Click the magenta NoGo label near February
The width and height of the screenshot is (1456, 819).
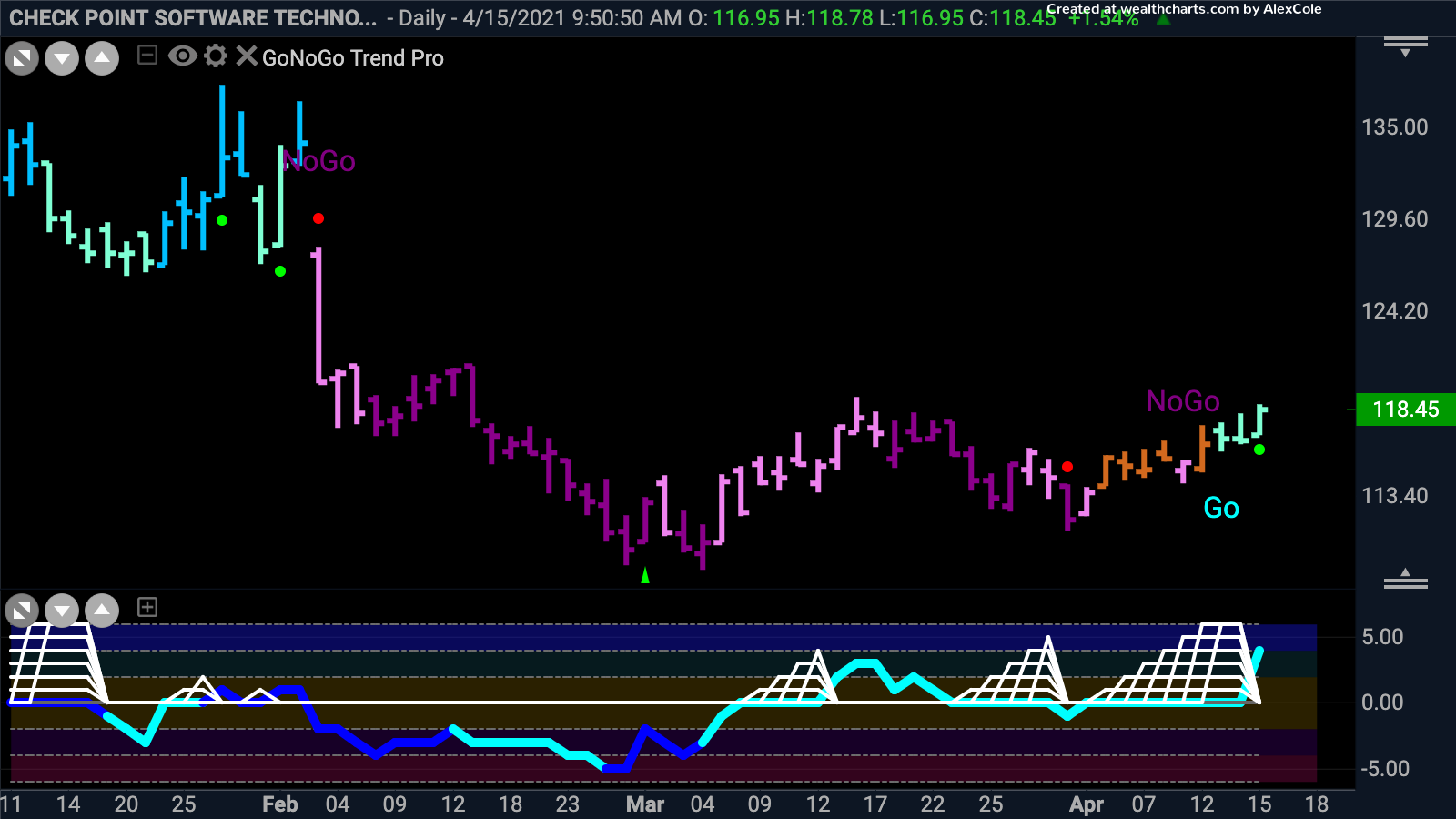pyautogui.click(x=319, y=162)
